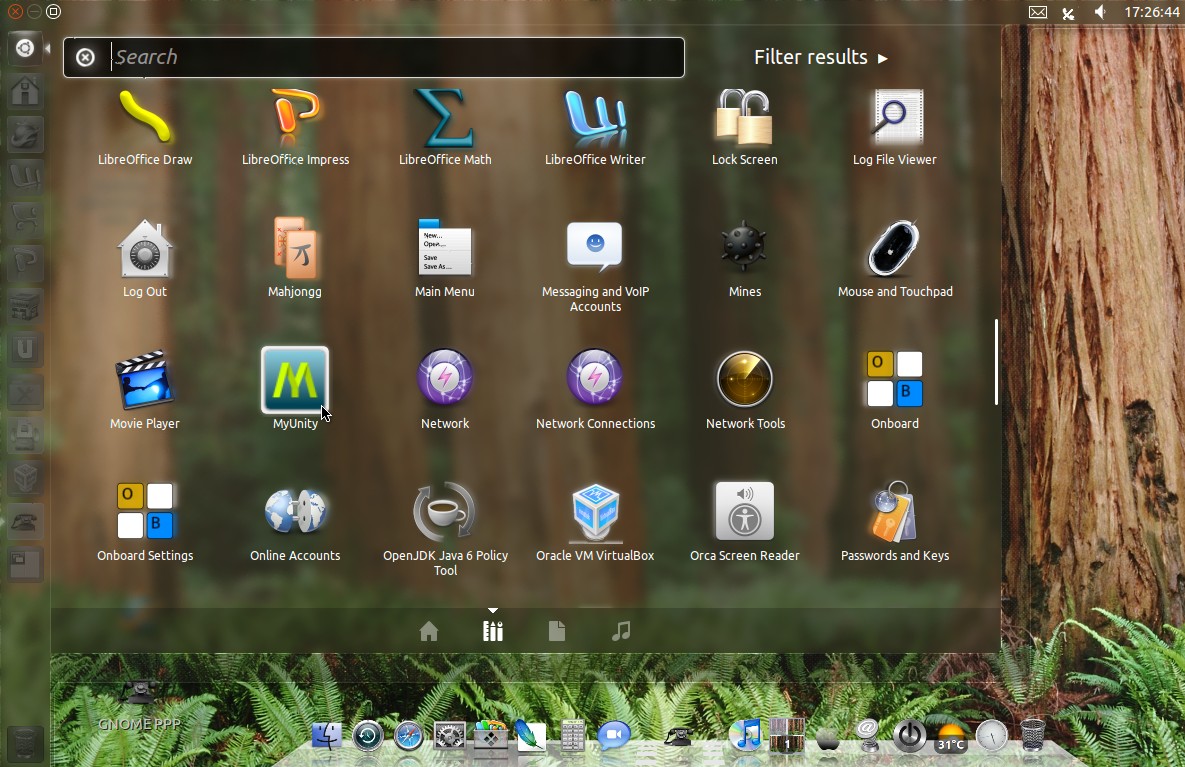This screenshot has width=1185, height=767.
Task: Launch iTunes music icon in dock
Action: (747, 735)
